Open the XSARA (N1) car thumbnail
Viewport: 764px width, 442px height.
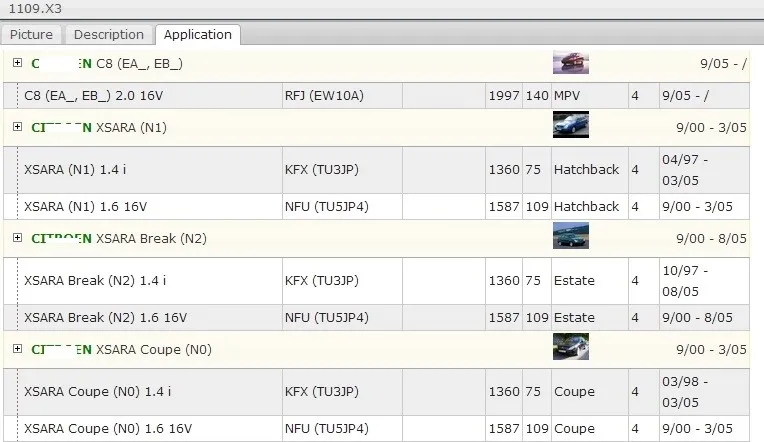571,125
